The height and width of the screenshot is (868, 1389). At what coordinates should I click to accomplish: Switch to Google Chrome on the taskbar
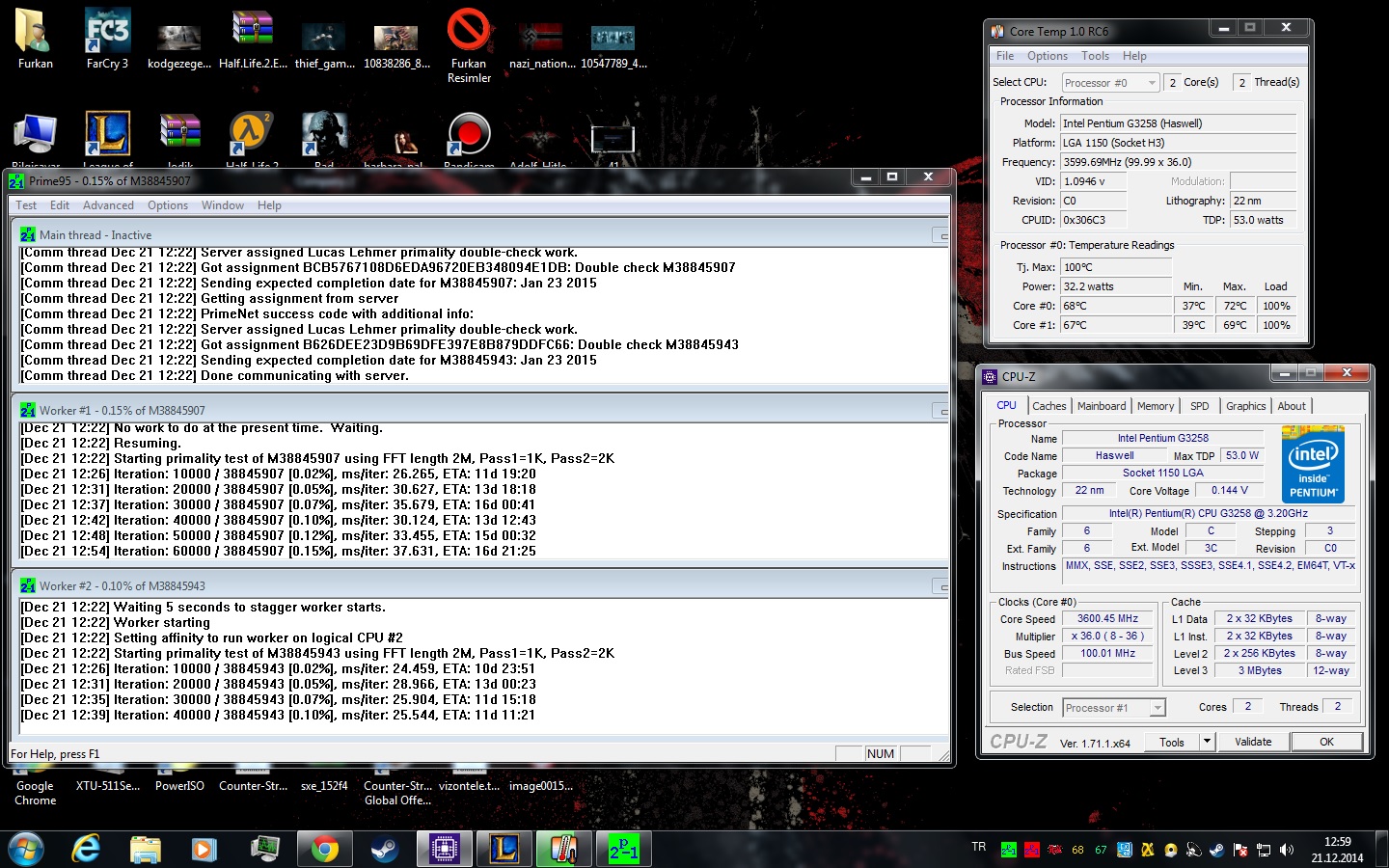click(x=325, y=849)
